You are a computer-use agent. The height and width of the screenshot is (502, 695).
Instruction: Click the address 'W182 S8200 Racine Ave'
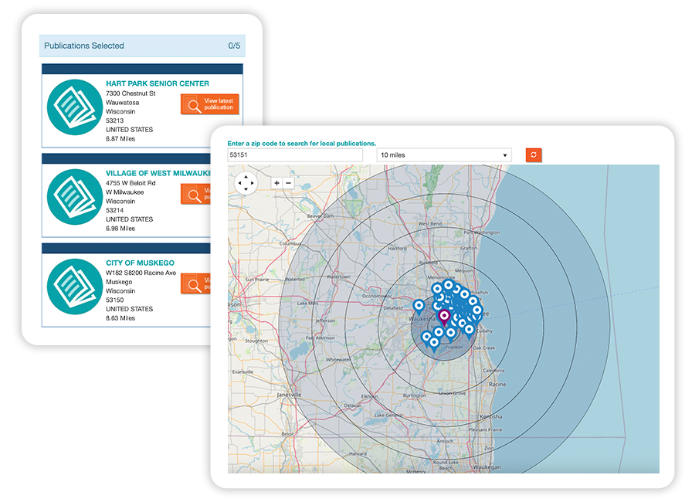point(141,273)
